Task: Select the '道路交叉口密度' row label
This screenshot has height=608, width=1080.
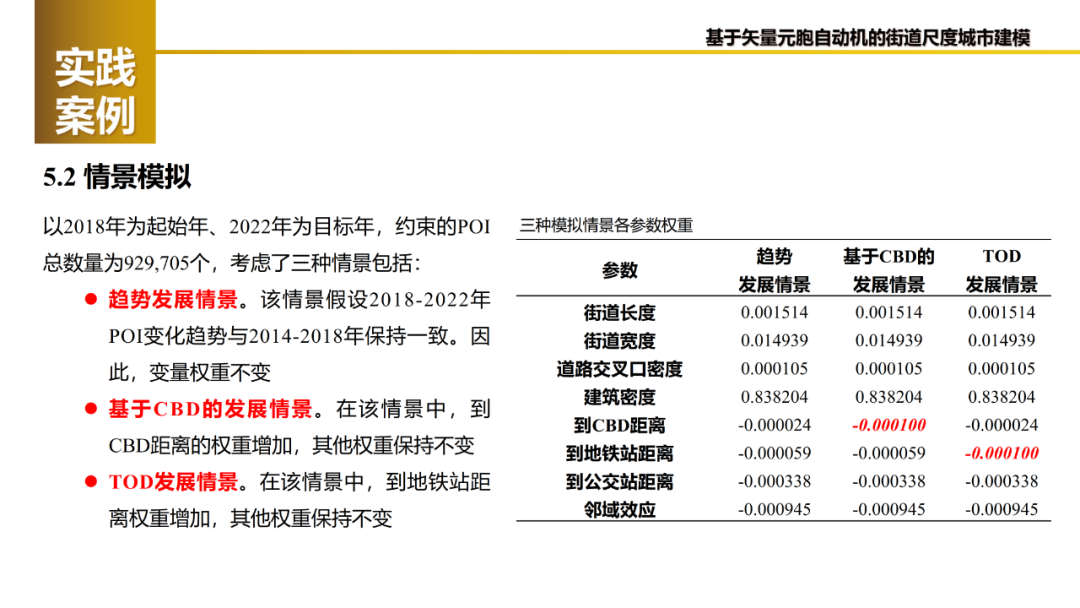Action: pyautogui.click(x=619, y=369)
